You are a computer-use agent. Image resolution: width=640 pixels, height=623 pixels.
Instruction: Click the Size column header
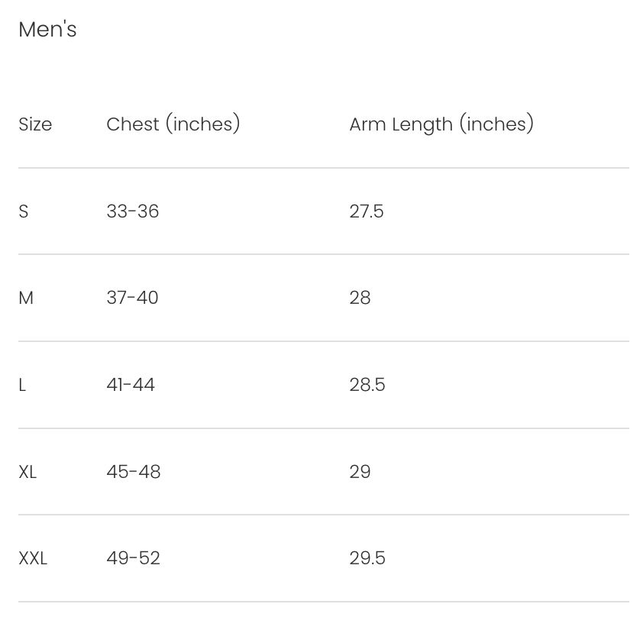[35, 125]
